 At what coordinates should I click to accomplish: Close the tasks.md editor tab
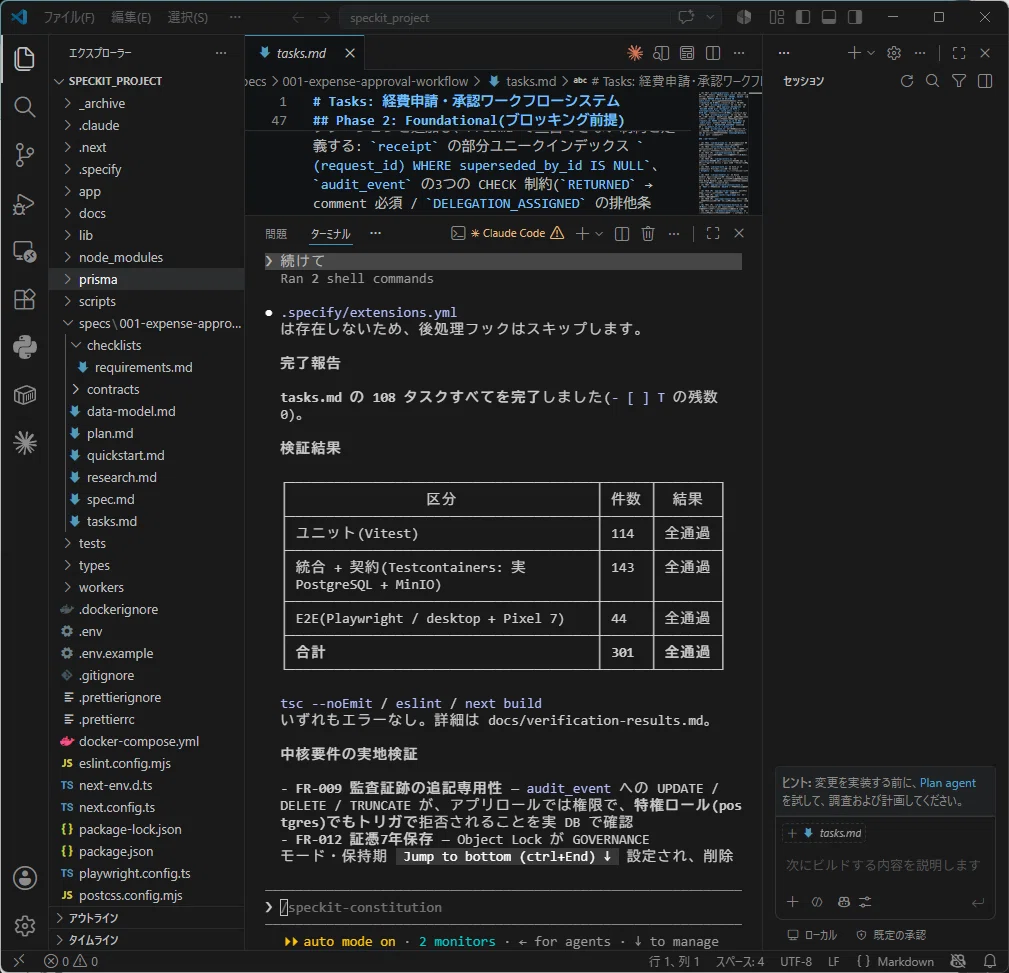[350, 53]
